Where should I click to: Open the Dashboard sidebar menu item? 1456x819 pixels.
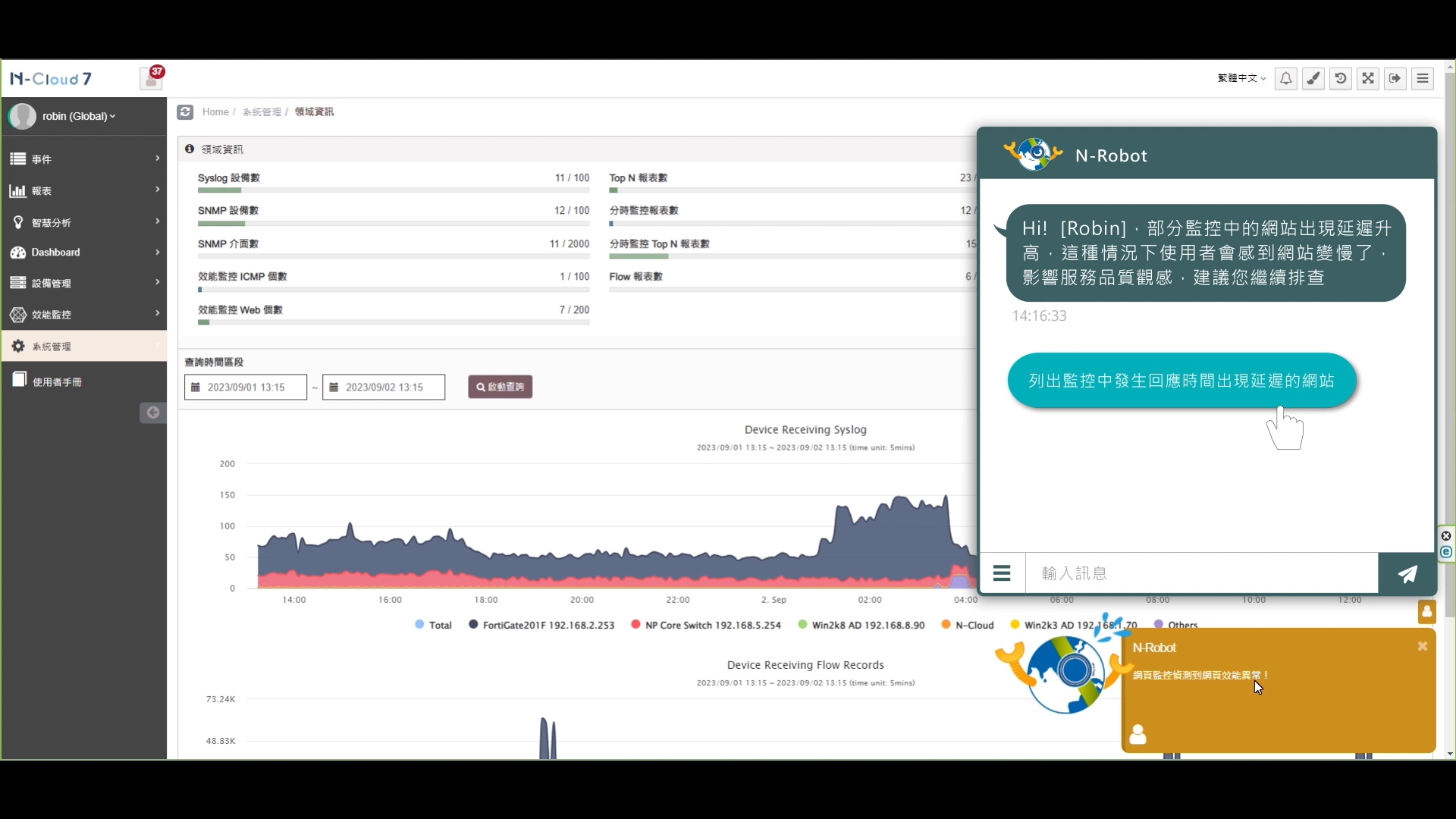(x=83, y=253)
